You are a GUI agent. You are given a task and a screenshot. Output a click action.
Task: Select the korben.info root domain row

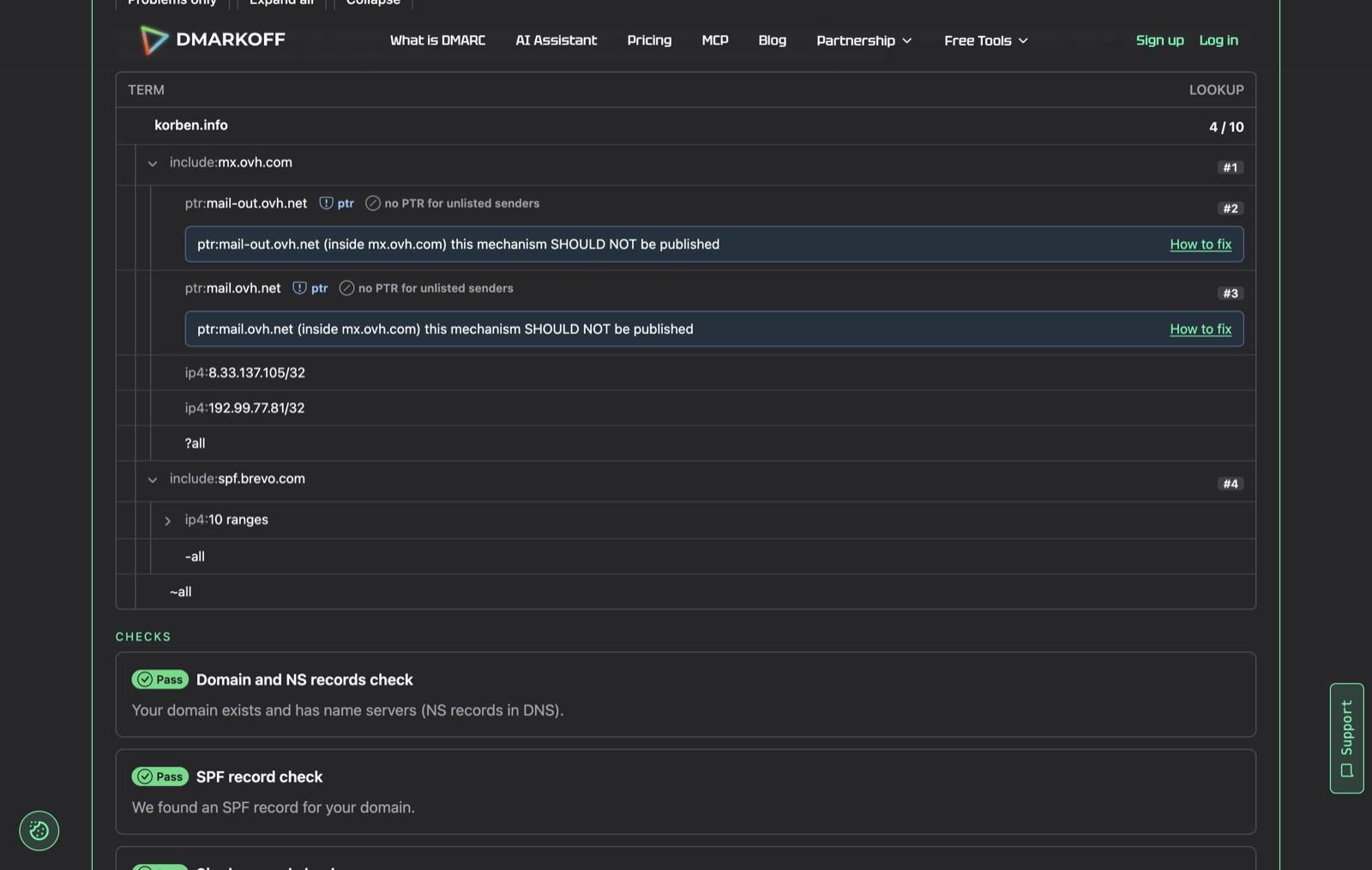pyautogui.click(x=686, y=126)
